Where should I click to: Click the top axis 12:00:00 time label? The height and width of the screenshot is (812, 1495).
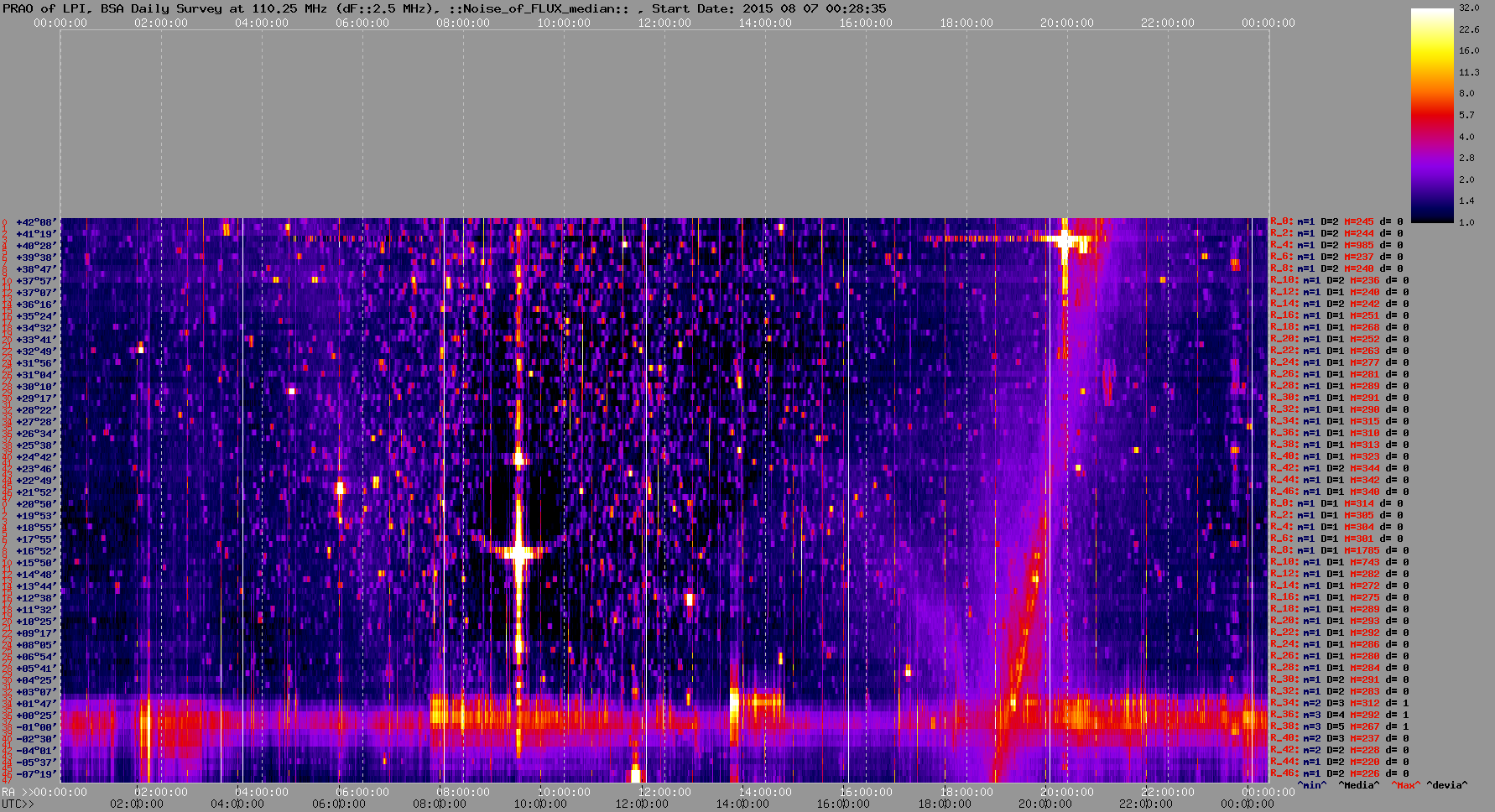pos(664,23)
